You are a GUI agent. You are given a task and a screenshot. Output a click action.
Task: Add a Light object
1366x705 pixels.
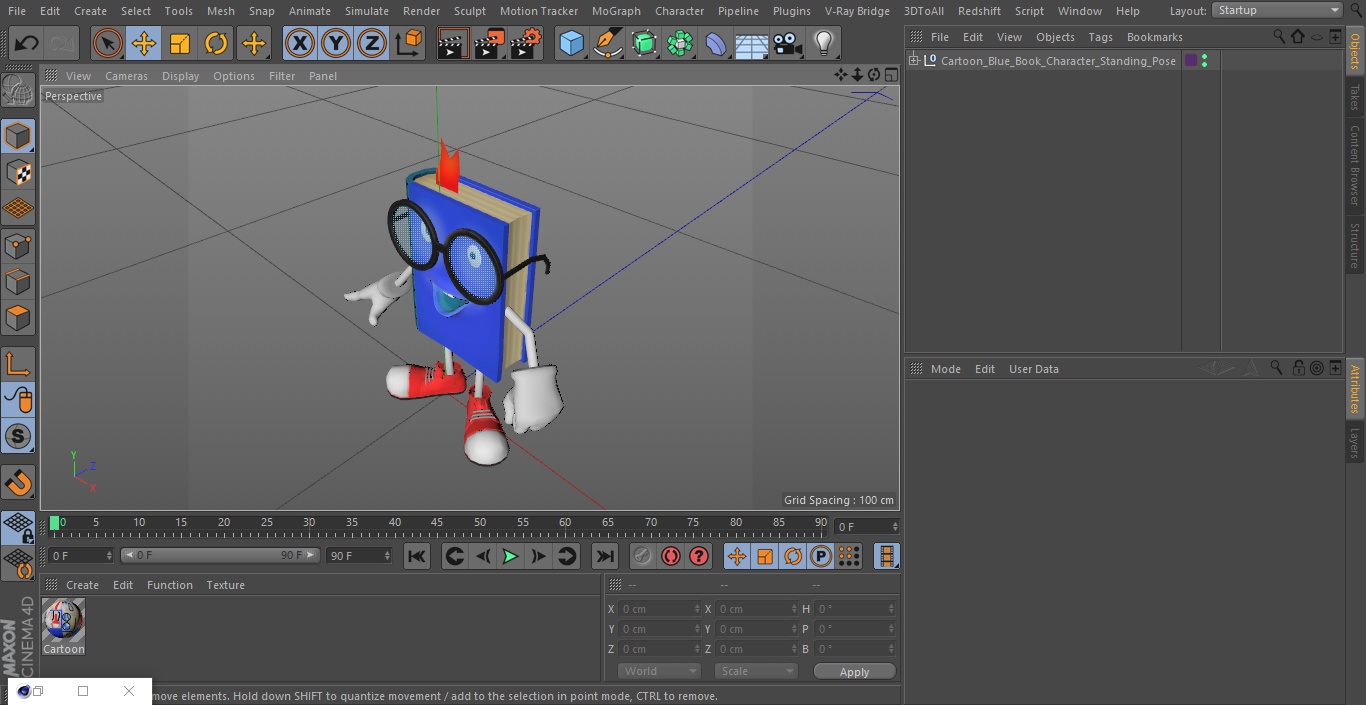click(824, 43)
